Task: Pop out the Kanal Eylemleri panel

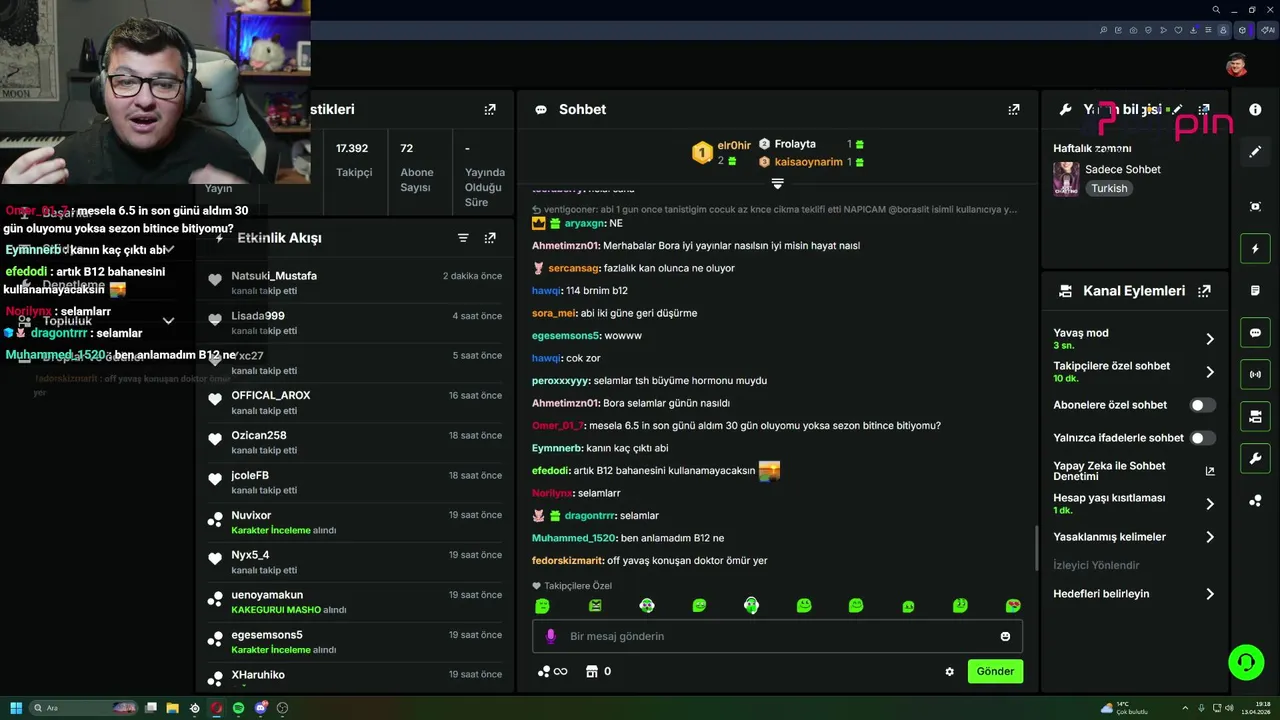Action: pos(1204,291)
